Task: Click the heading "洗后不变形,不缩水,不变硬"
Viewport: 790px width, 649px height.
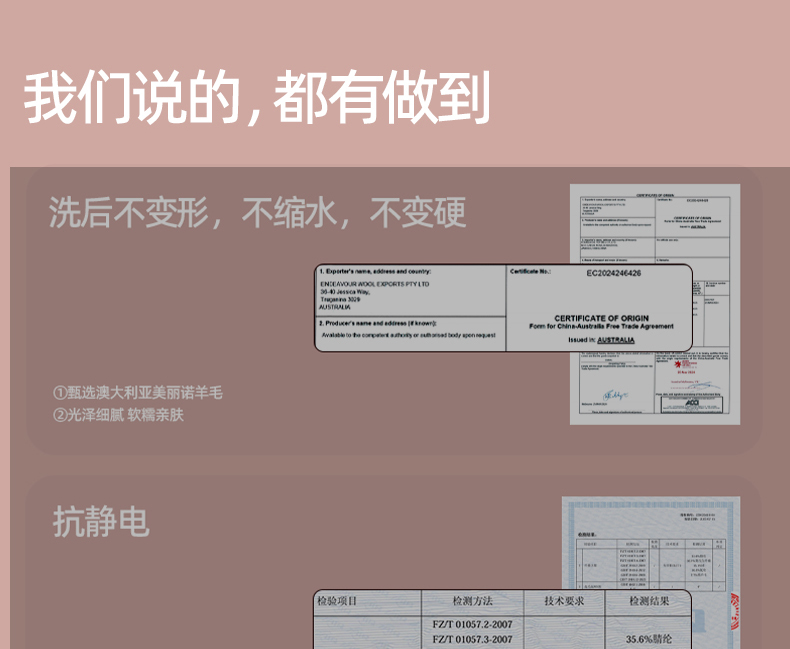Action: [257, 213]
